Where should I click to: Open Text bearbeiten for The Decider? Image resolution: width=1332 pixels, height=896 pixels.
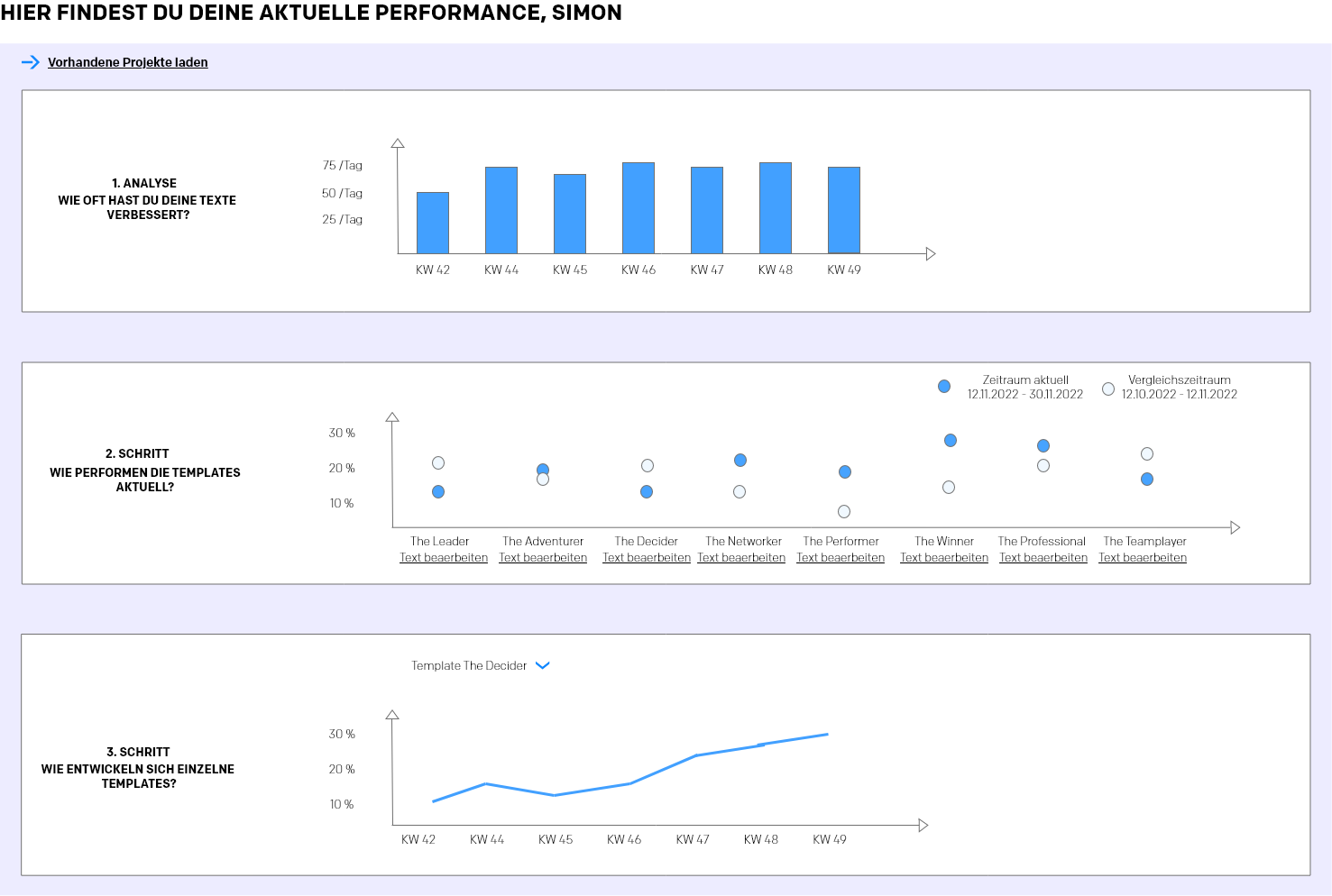tap(647, 558)
